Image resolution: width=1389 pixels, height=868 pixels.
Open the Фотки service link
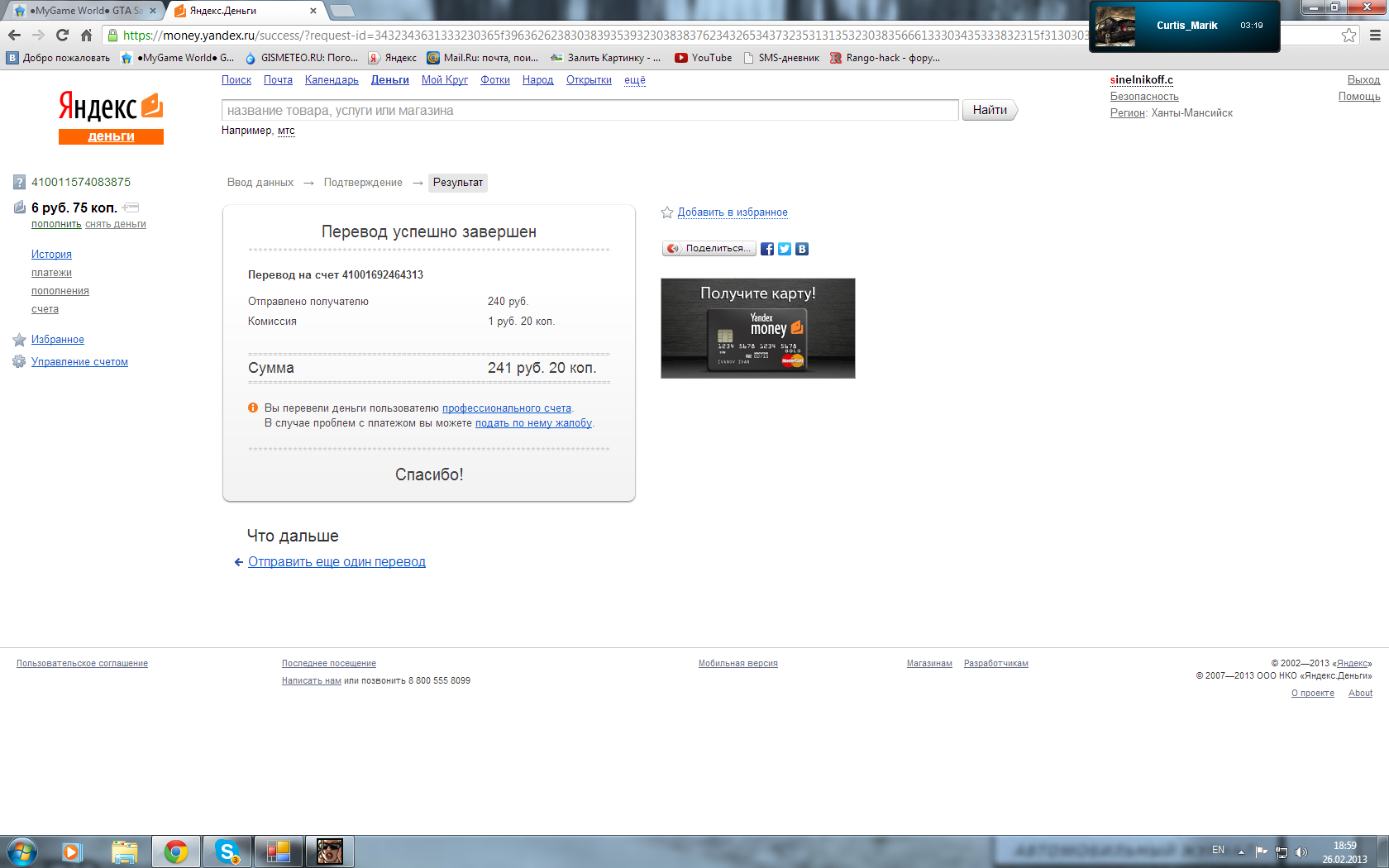tap(495, 80)
